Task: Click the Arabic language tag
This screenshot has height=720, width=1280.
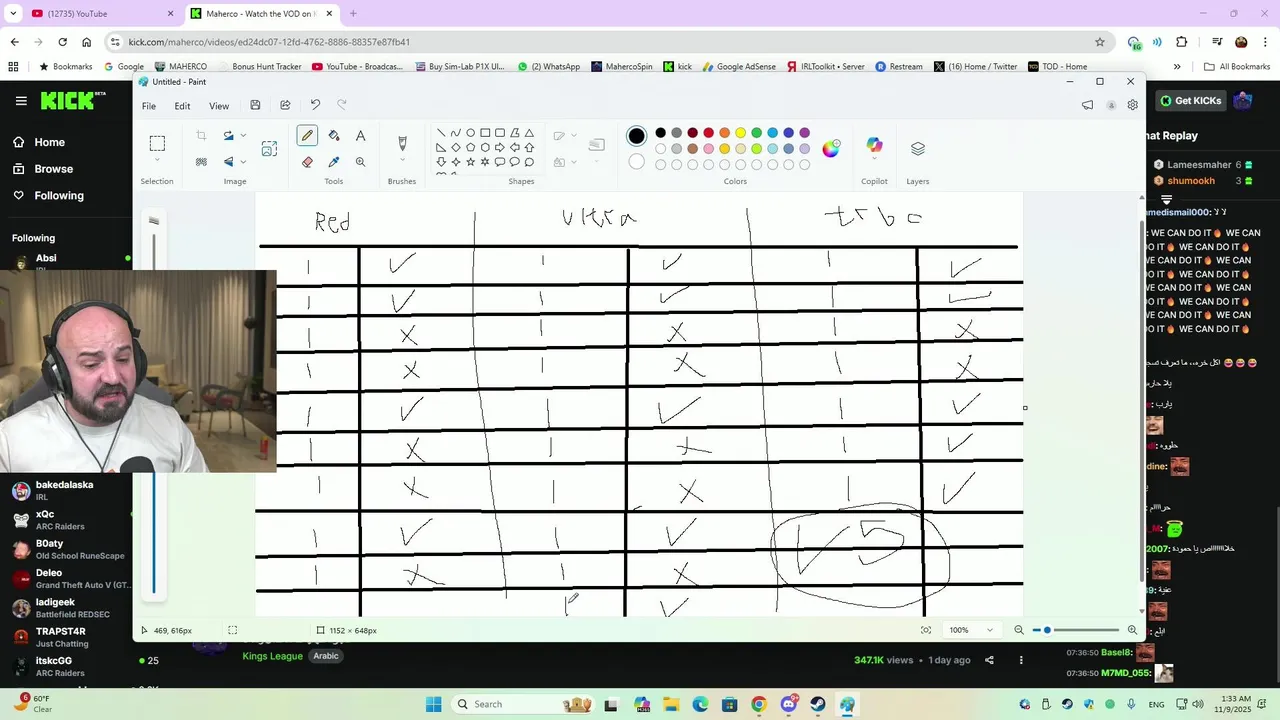Action: tap(326, 656)
